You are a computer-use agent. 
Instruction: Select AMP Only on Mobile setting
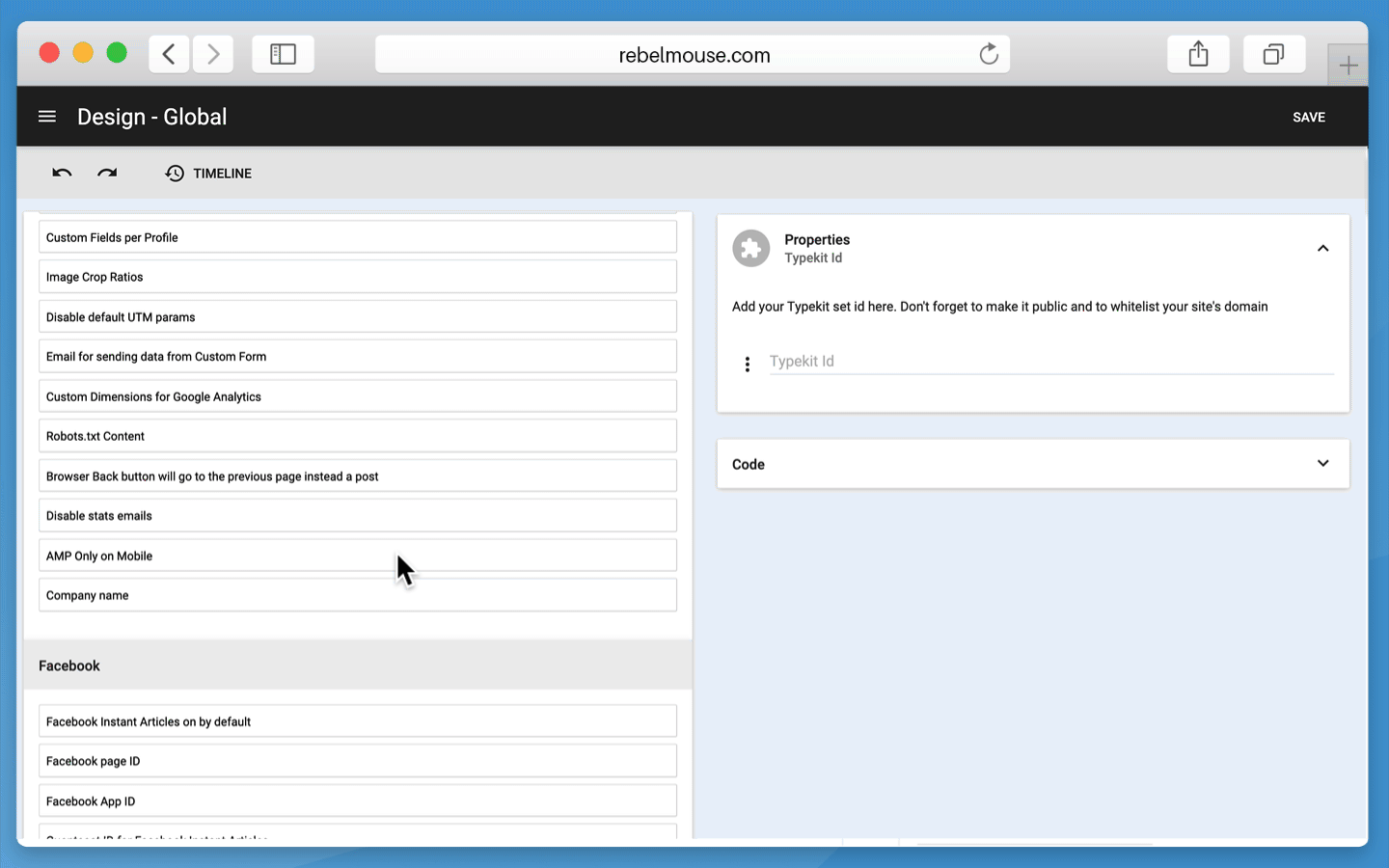click(357, 556)
